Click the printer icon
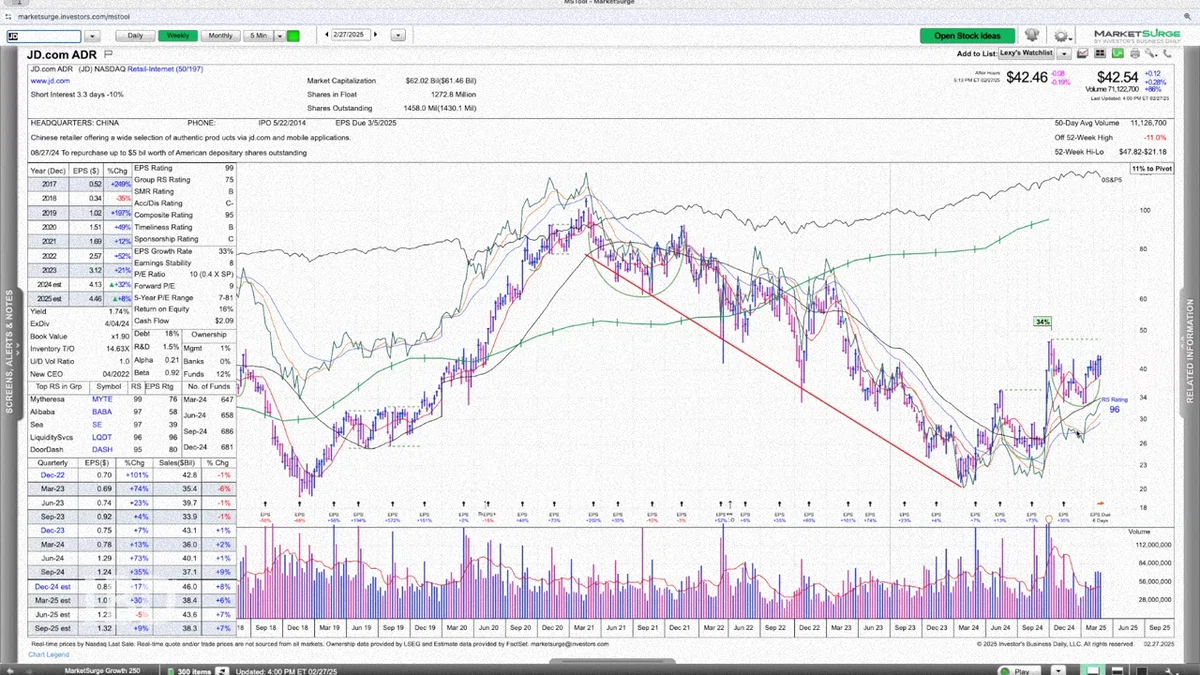This screenshot has height=675, width=1200. coord(1135,53)
